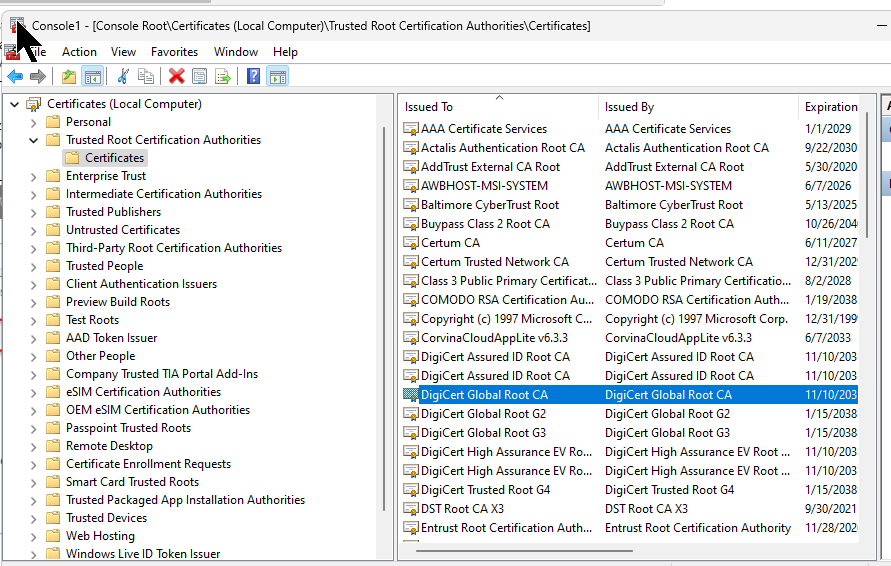
Task: Select Buypass Class 2 Root CA certificate
Action: coord(485,224)
